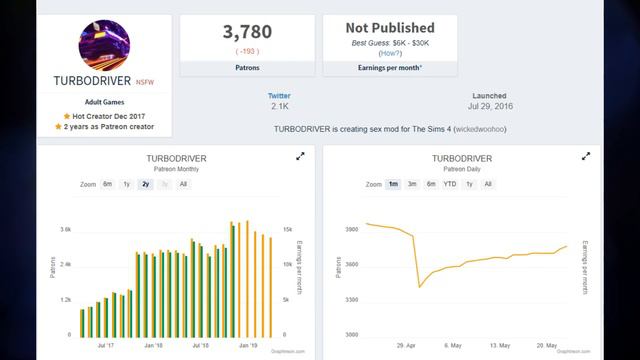
Task: Expand the Patreon Monthly chart to fullscreen
Action: 300,156
